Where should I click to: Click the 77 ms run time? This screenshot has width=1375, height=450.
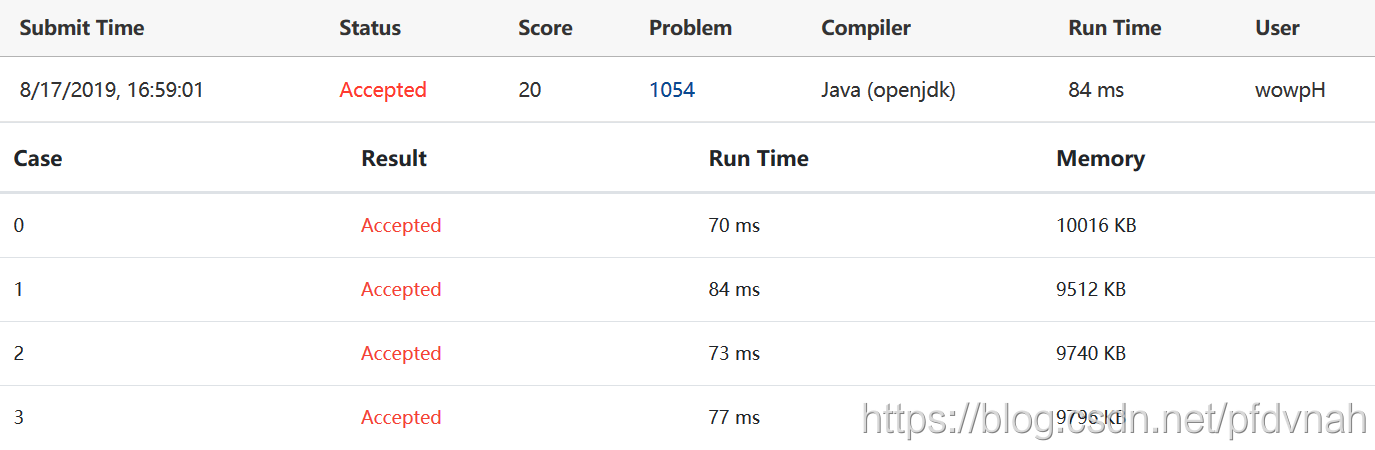click(734, 418)
